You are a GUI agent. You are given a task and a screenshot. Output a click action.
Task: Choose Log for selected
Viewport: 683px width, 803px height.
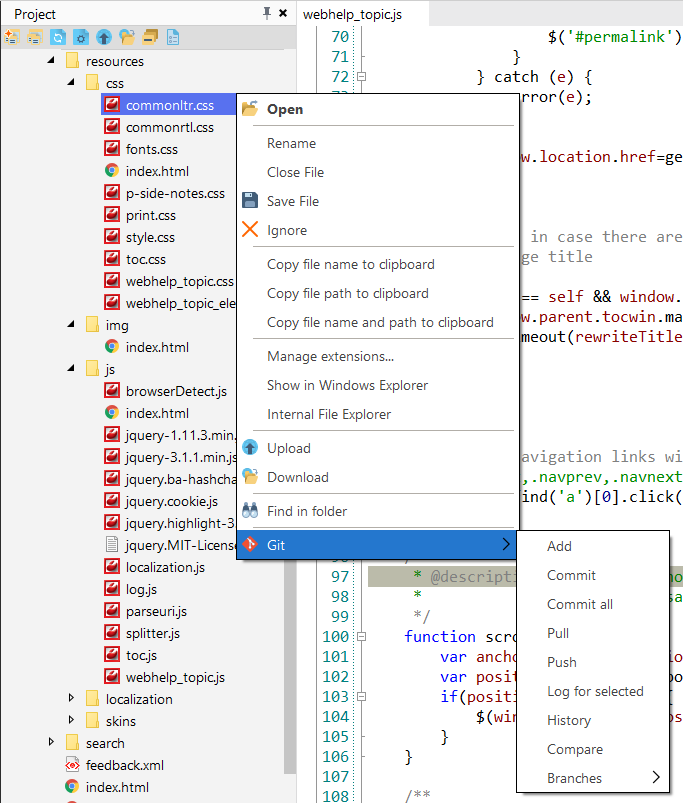point(595,691)
